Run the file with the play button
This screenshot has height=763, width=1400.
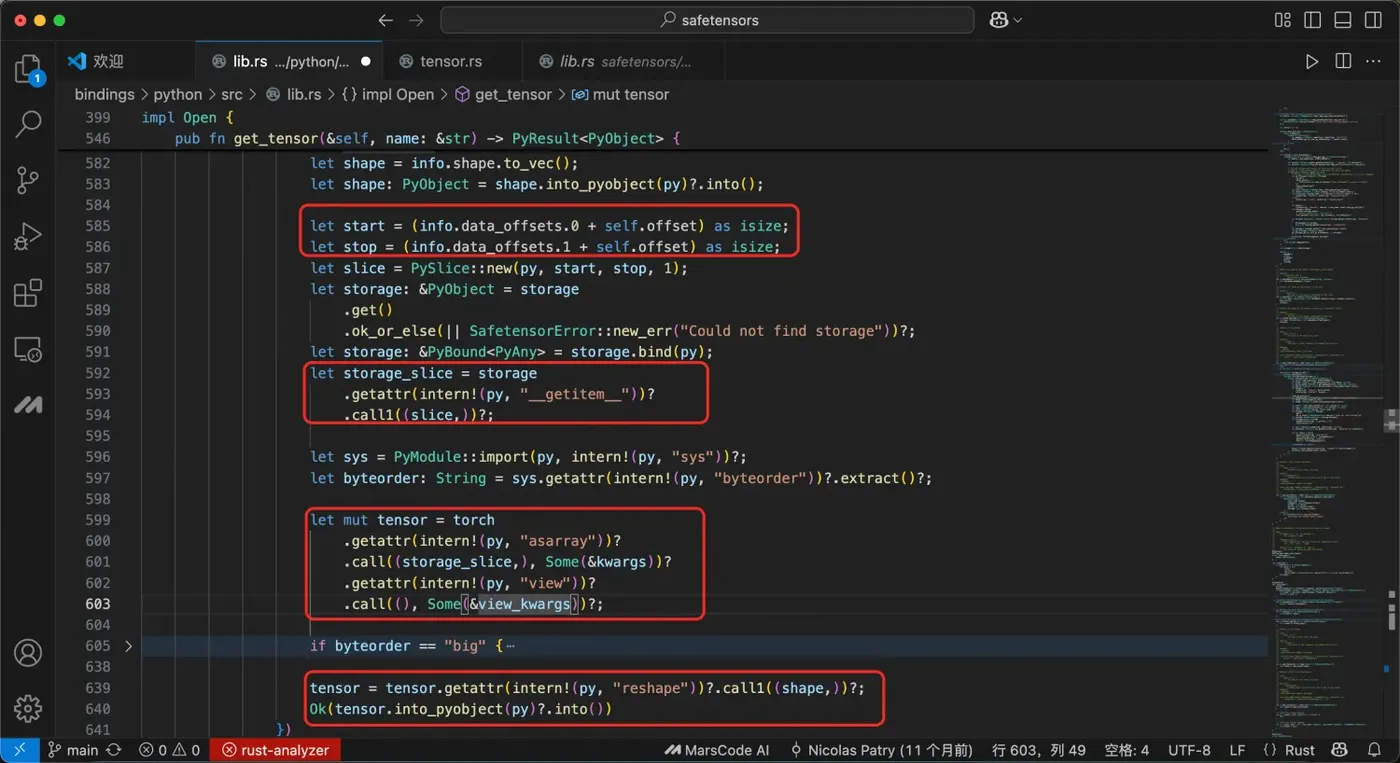pos(1312,62)
